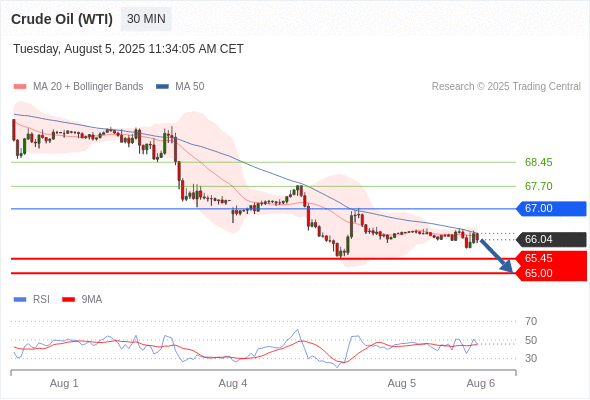590x400 pixels.
Task: Select the 67.00 blue pivot price tag
Action: click(x=551, y=208)
